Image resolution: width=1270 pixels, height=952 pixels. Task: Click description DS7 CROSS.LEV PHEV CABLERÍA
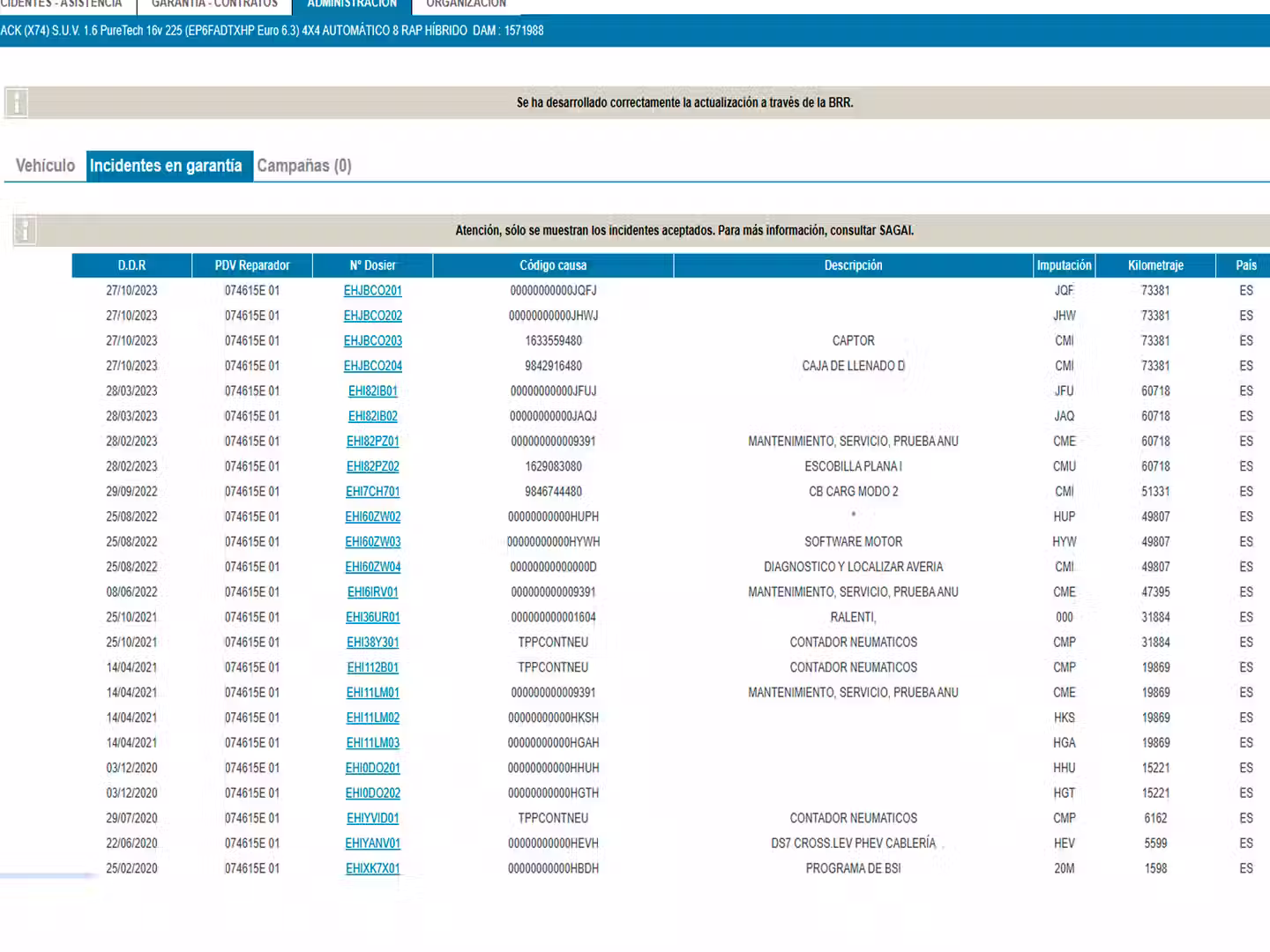pyautogui.click(x=854, y=844)
